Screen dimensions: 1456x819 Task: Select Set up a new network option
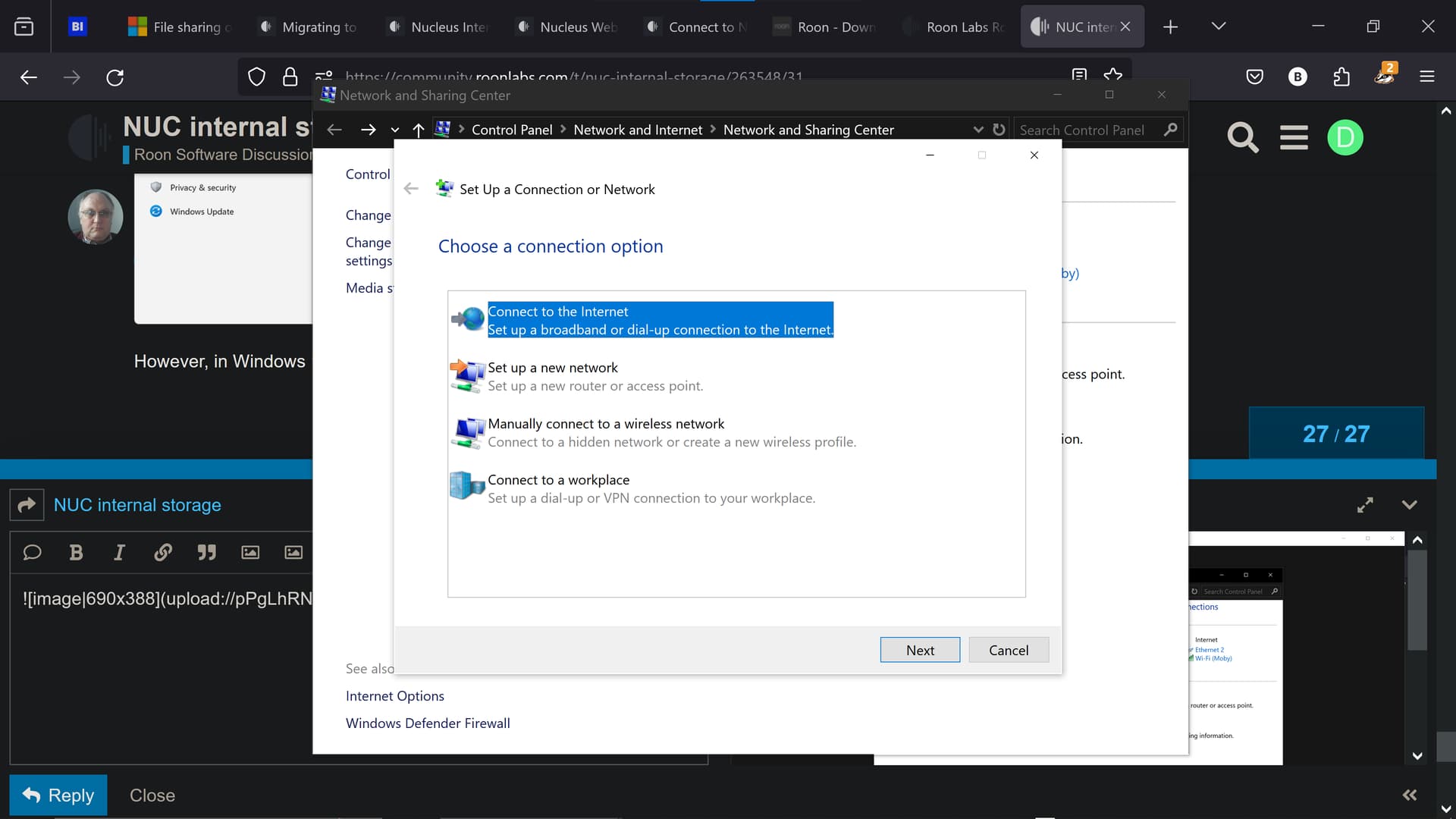point(552,368)
